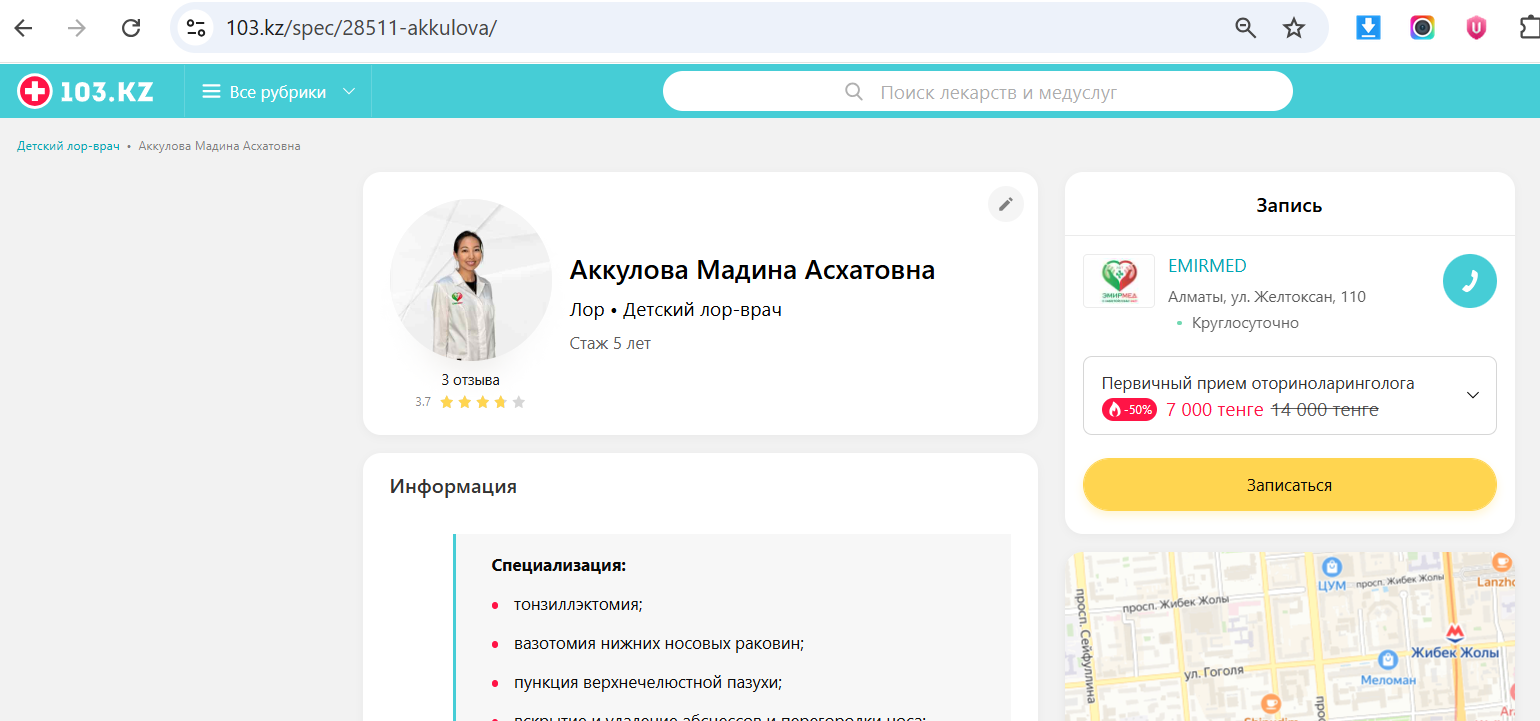The image size is (1540, 721).
Task: Open the pink shield extension icon
Action: [1476, 28]
